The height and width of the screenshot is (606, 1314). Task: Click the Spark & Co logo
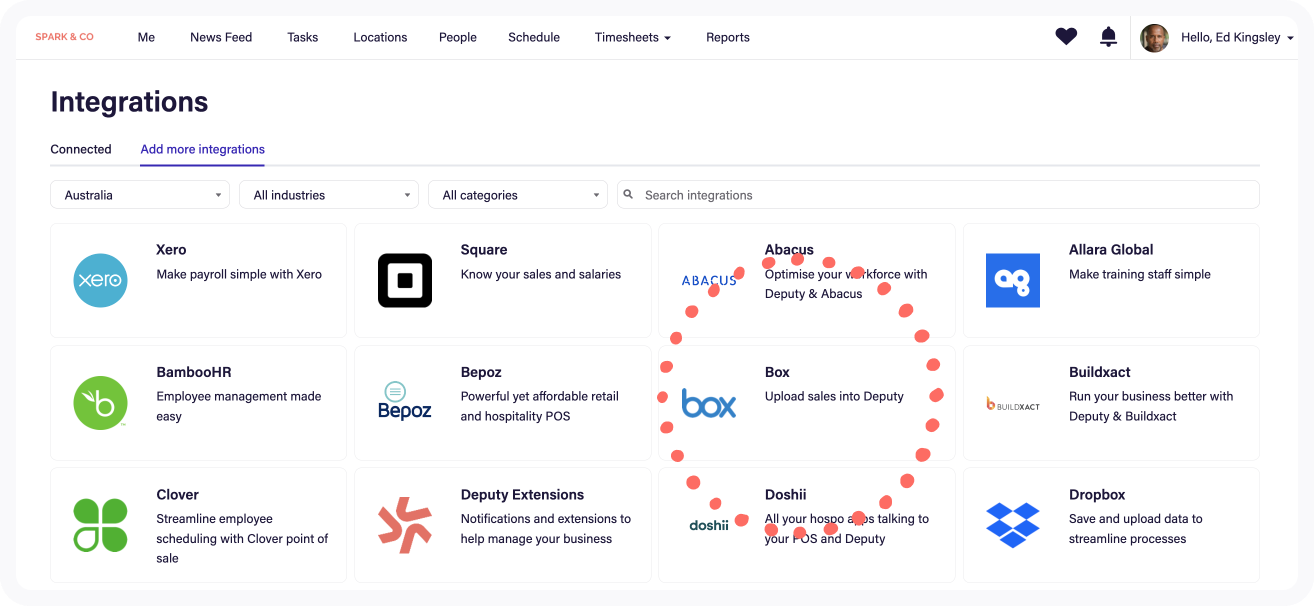tap(65, 37)
